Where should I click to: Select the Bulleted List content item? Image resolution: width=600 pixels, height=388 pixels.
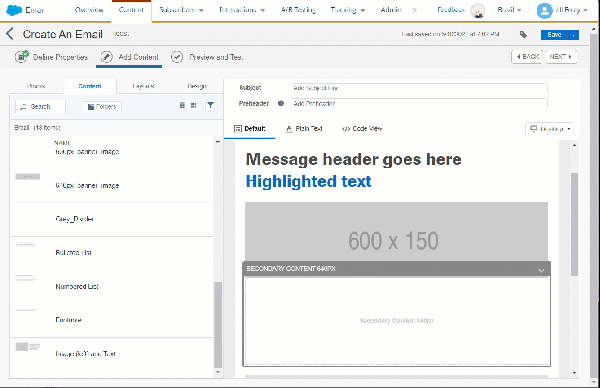point(111,253)
